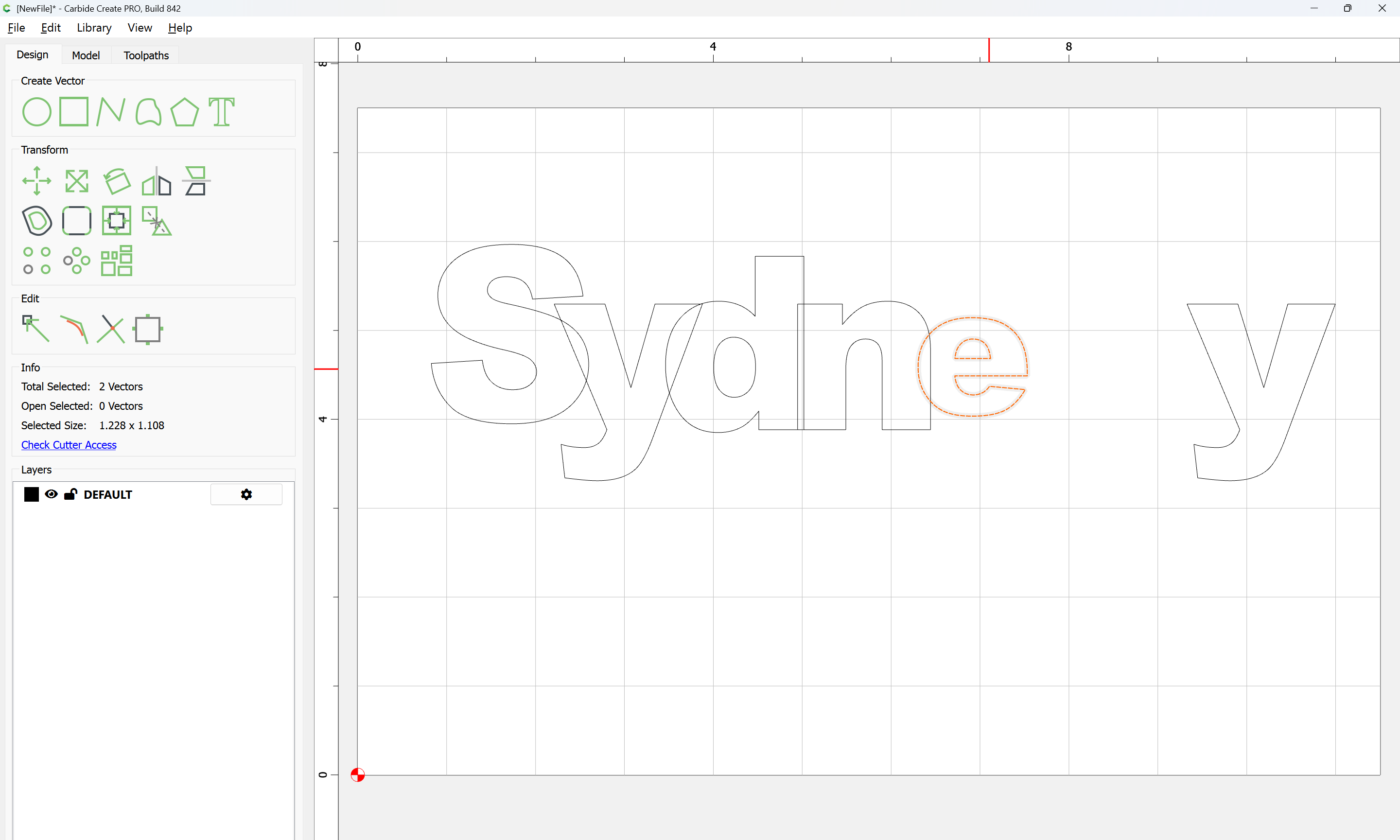This screenshot has height=840, width=1400.
Task: Select the Circle vector tool
Action: tap(36, 112)
